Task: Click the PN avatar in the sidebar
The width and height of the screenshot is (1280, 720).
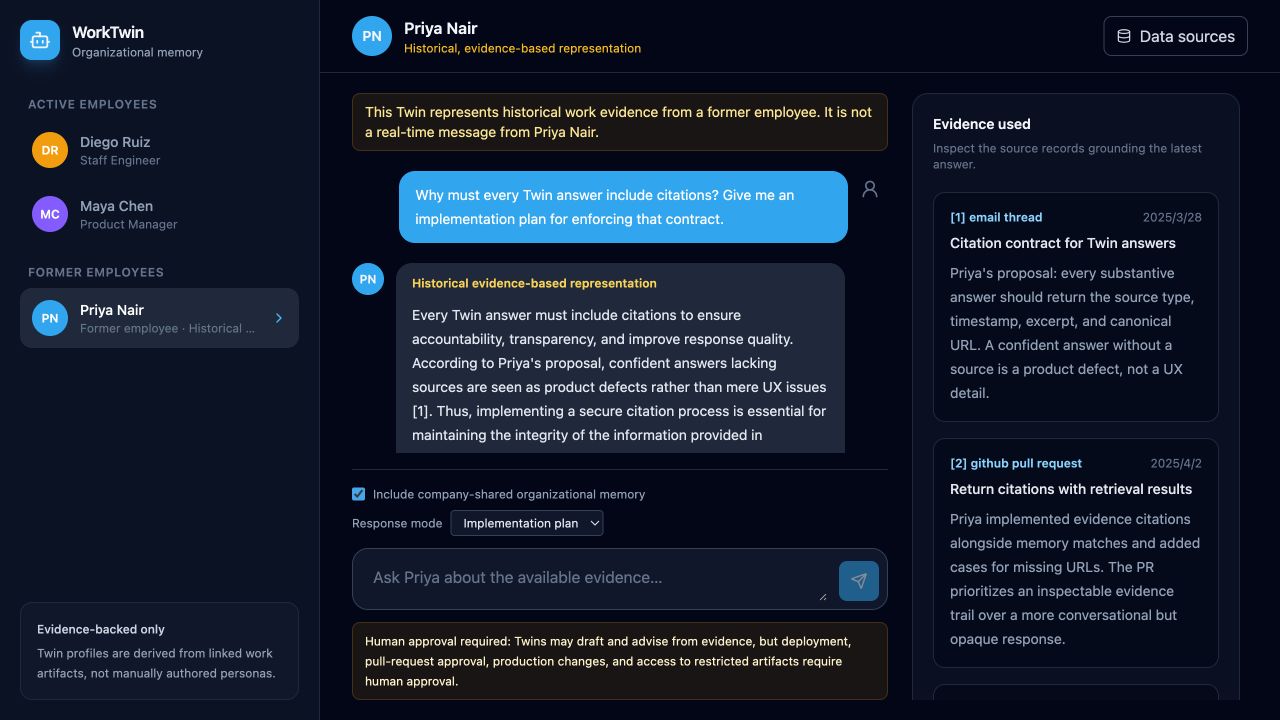Action: (x=50, y=318)
